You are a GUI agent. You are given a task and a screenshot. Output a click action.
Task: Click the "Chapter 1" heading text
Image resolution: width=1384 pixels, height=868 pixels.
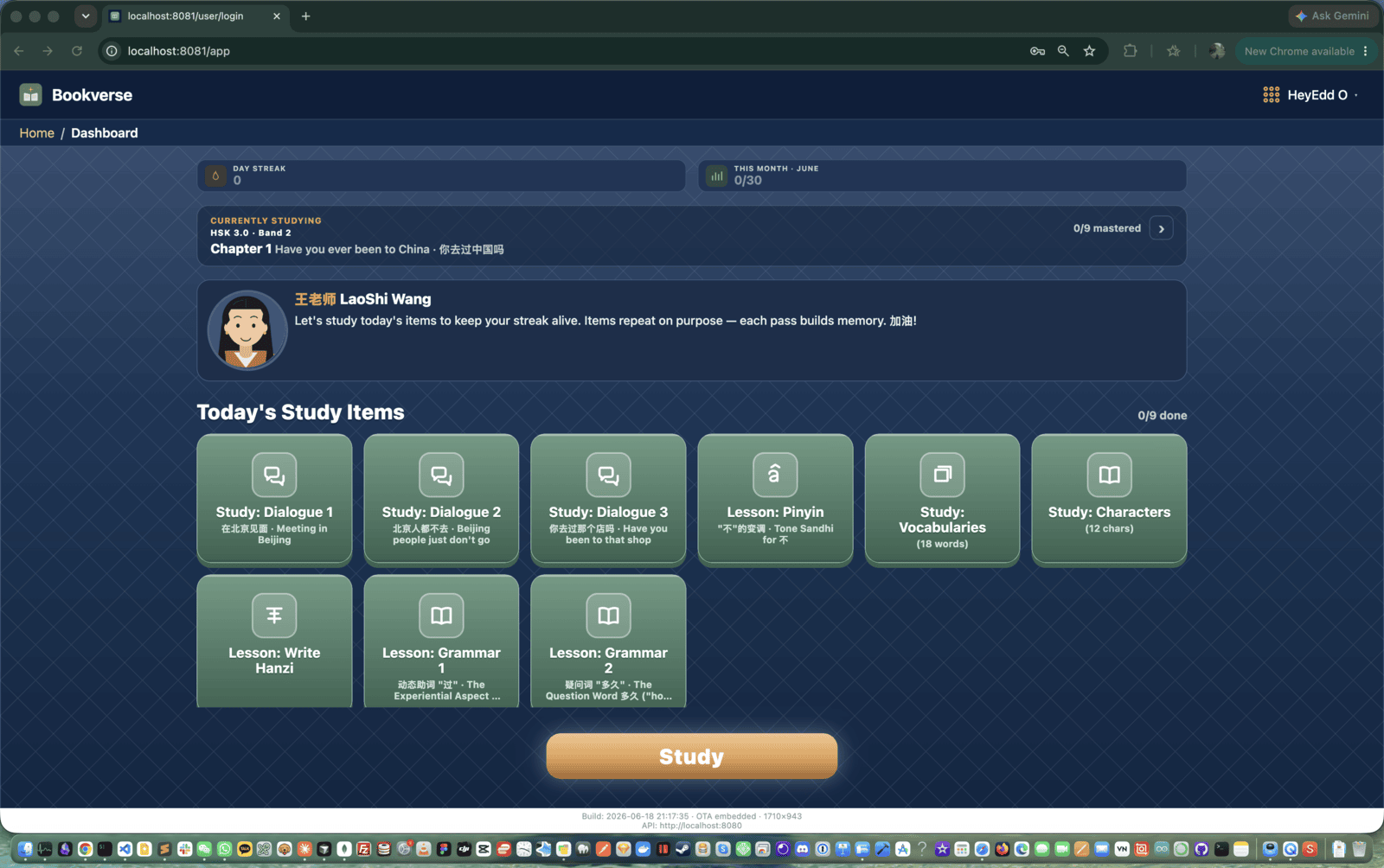240,249
